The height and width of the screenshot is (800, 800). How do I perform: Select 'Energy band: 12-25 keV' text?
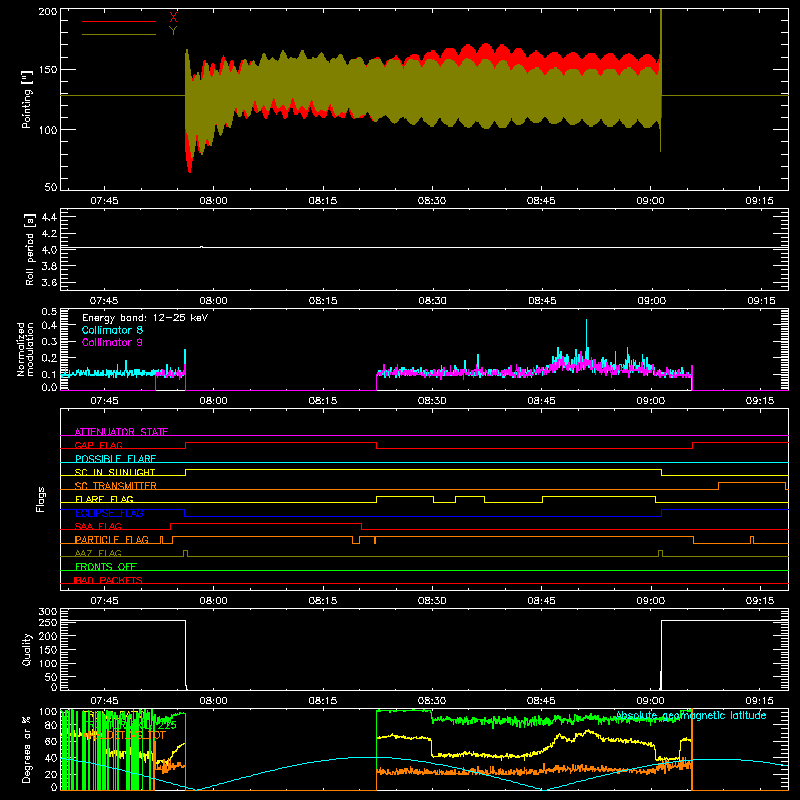145,318
